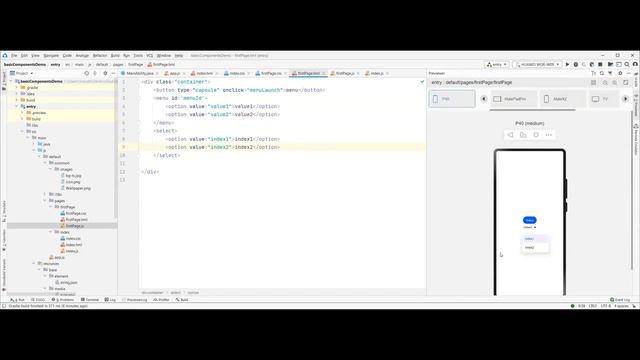The width and height of the screenshot is (640, 360).
Task: Click the multi-device grid icon in Previewer
Action: pos(593,82)
